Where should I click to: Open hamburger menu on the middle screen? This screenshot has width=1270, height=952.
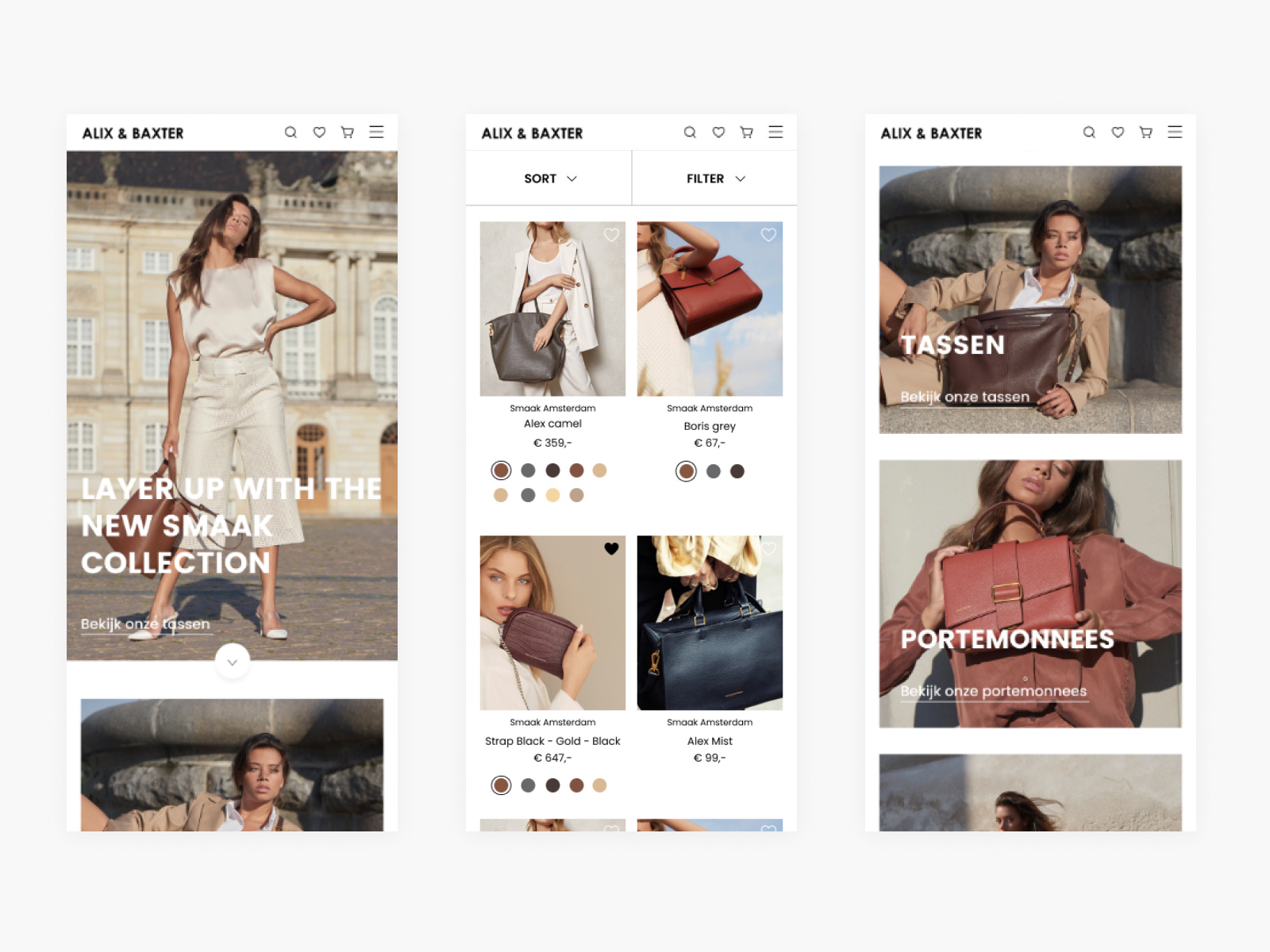pos(775,132)
